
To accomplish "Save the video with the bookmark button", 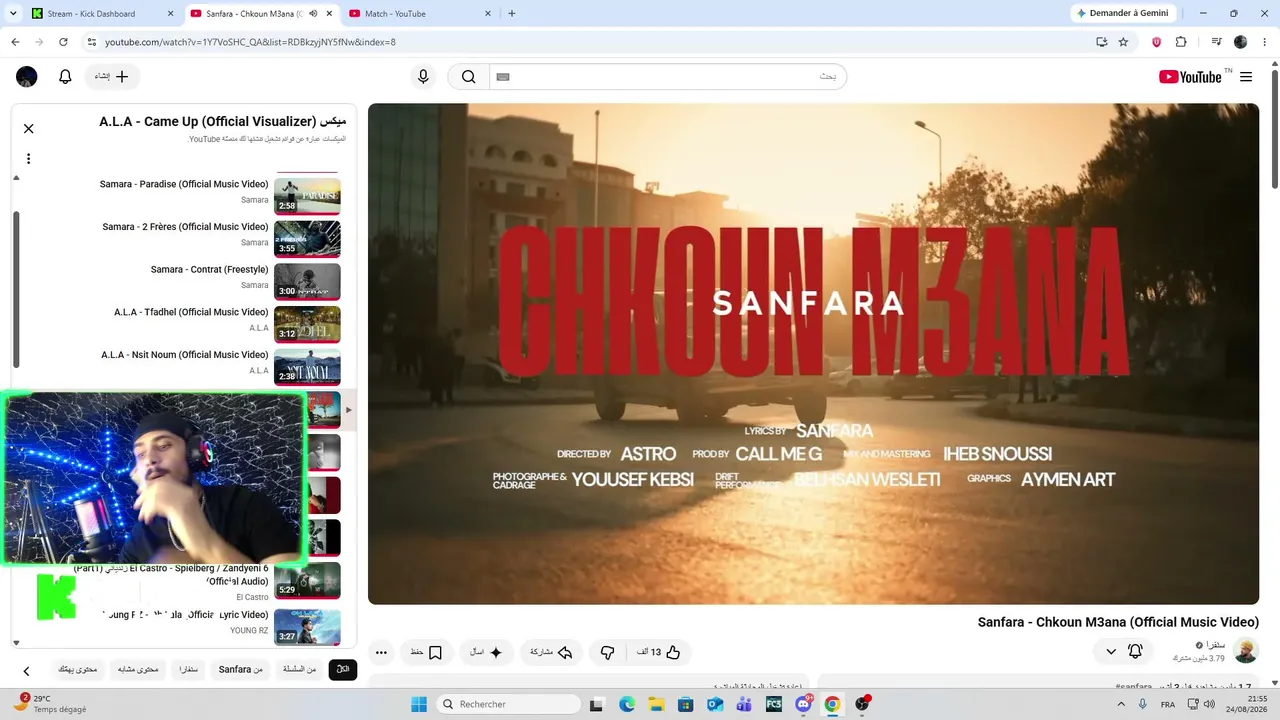I will (427, 652).
